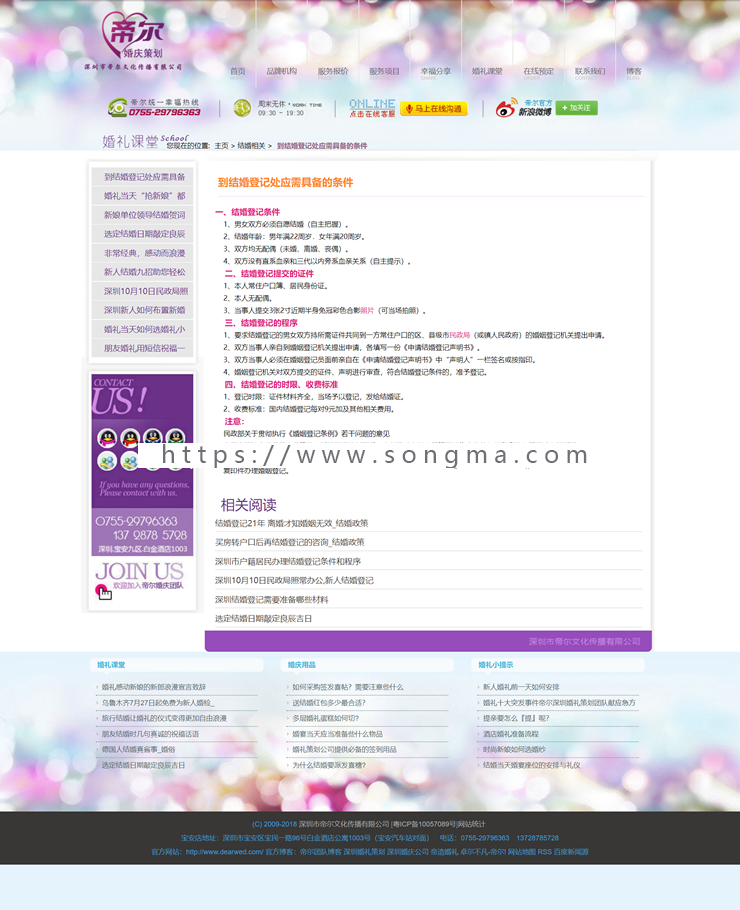Click the pink 照片 link in article

point(367,310)
